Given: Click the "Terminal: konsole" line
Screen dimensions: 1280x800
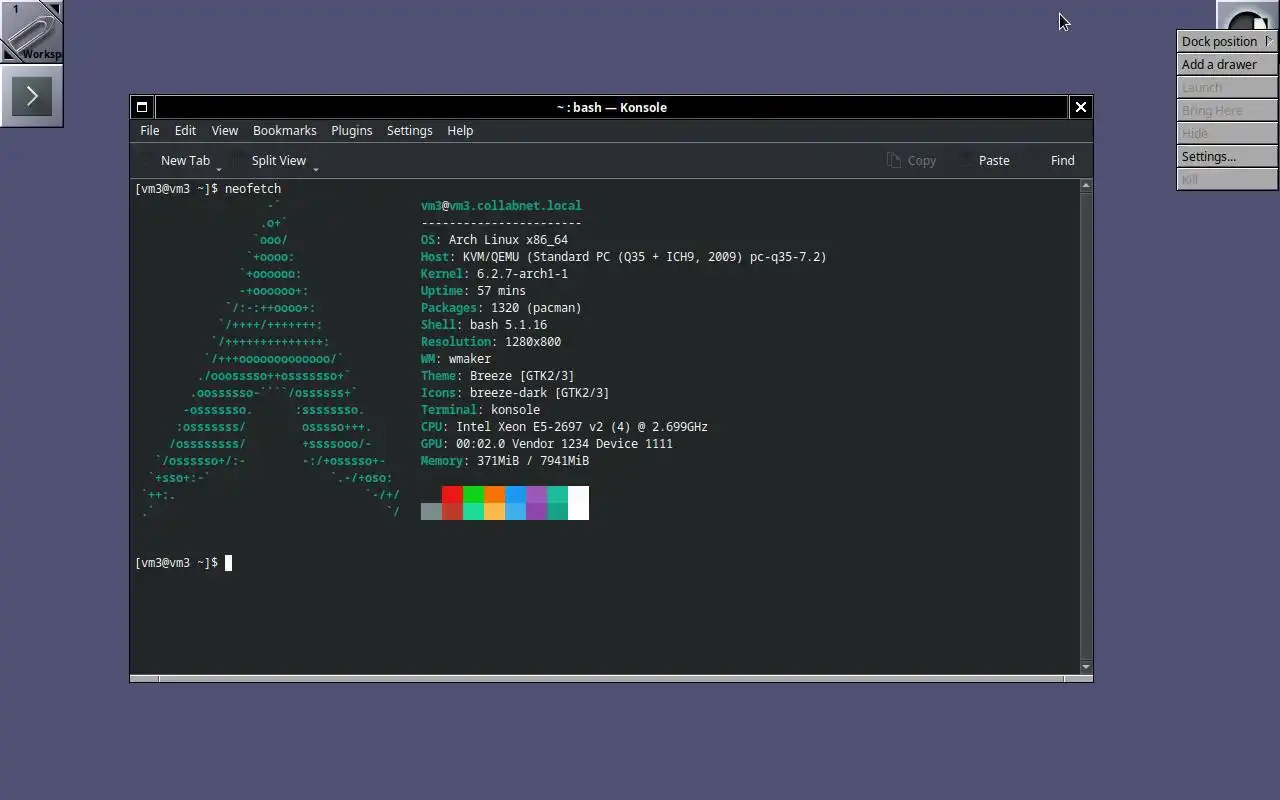Looking at the screenshot, I should pos(480,410).
